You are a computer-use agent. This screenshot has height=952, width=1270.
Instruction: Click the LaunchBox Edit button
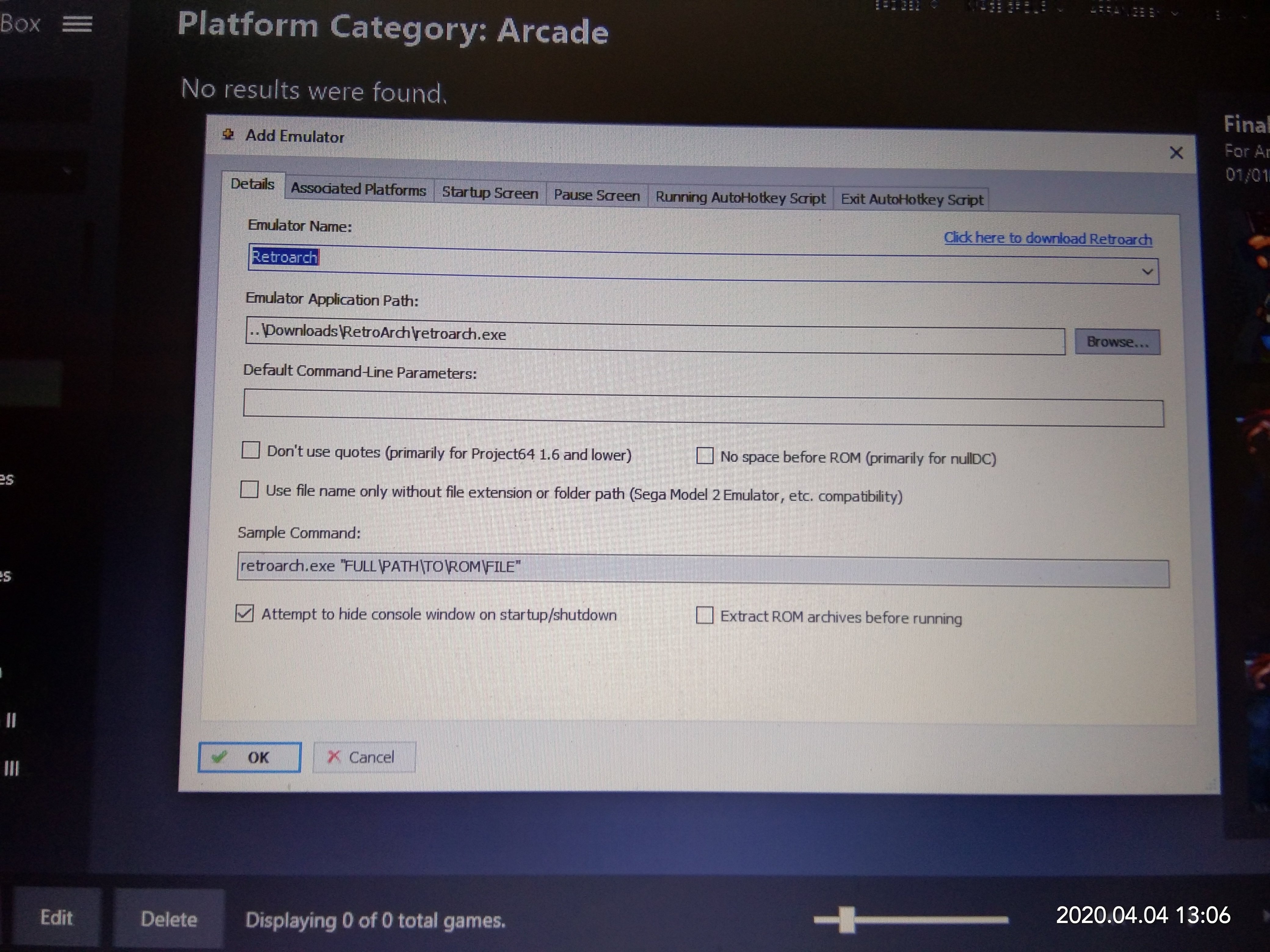[56, 918]
